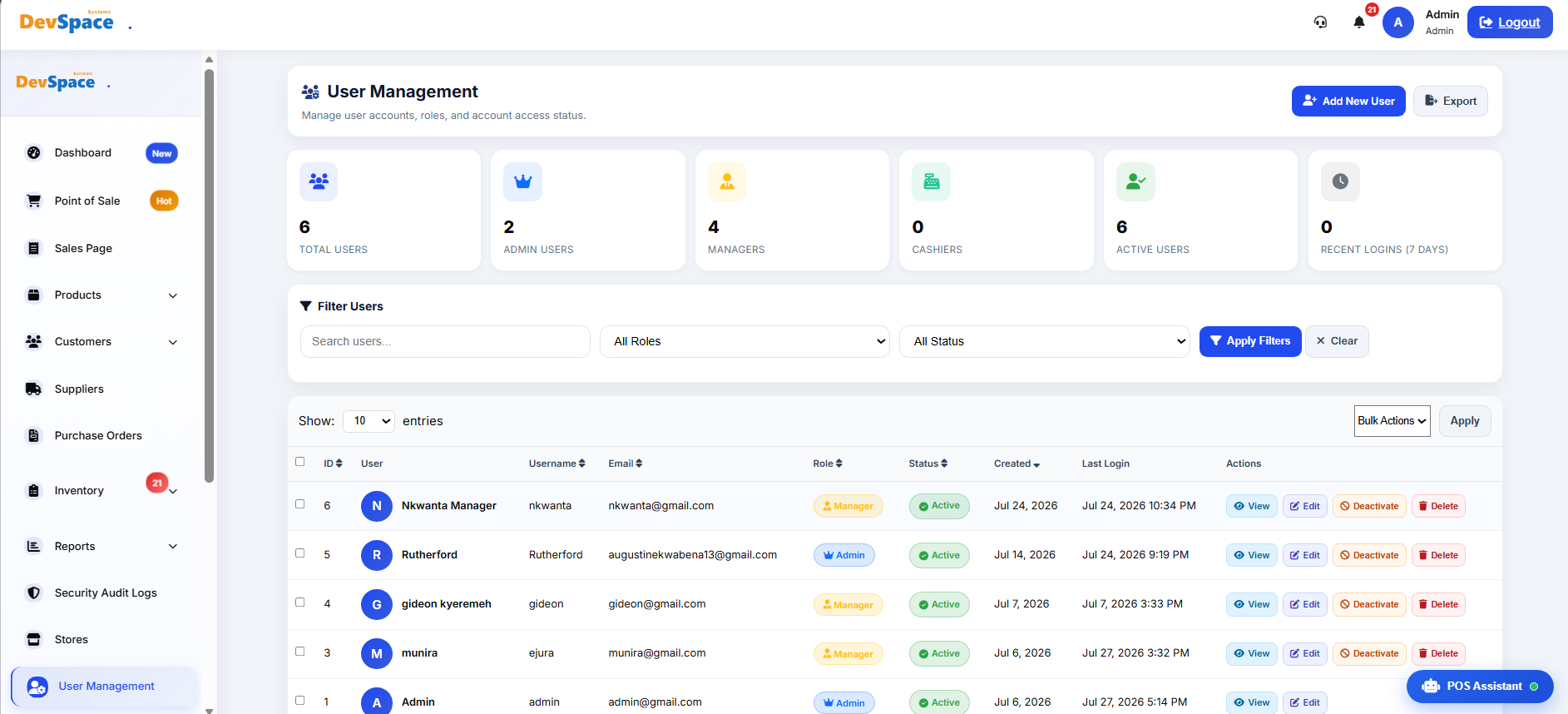Image resolution: width=1568 pixels, height=714 pixels.
Task: Click the Stores shop icon
Action: tap(34, 639)
